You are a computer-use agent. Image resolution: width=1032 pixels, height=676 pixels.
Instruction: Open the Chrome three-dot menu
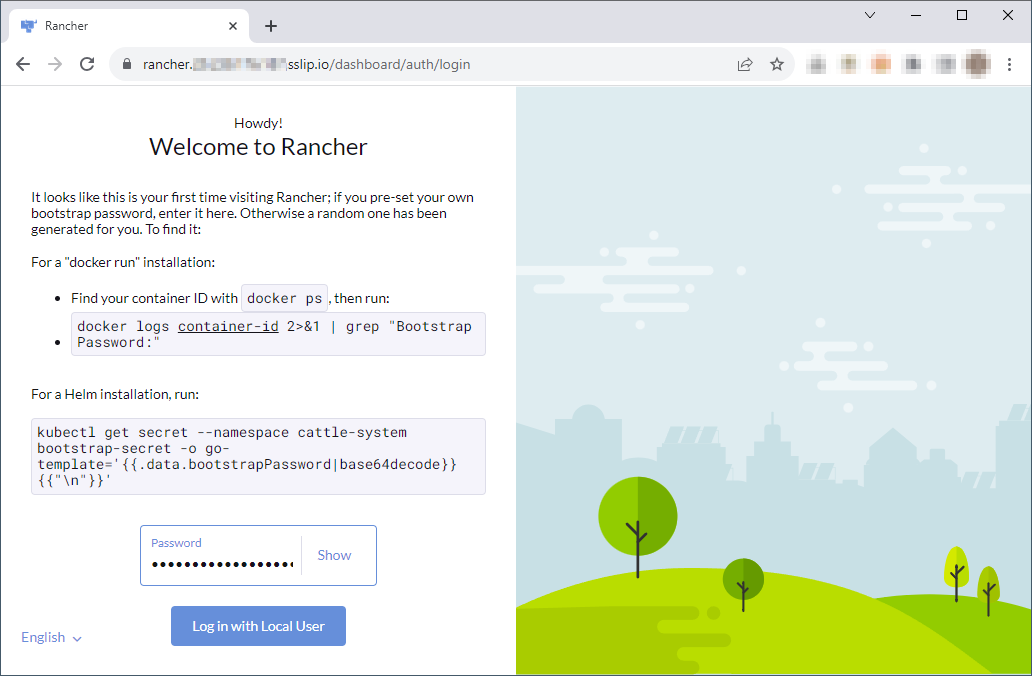coord(1010,64)
